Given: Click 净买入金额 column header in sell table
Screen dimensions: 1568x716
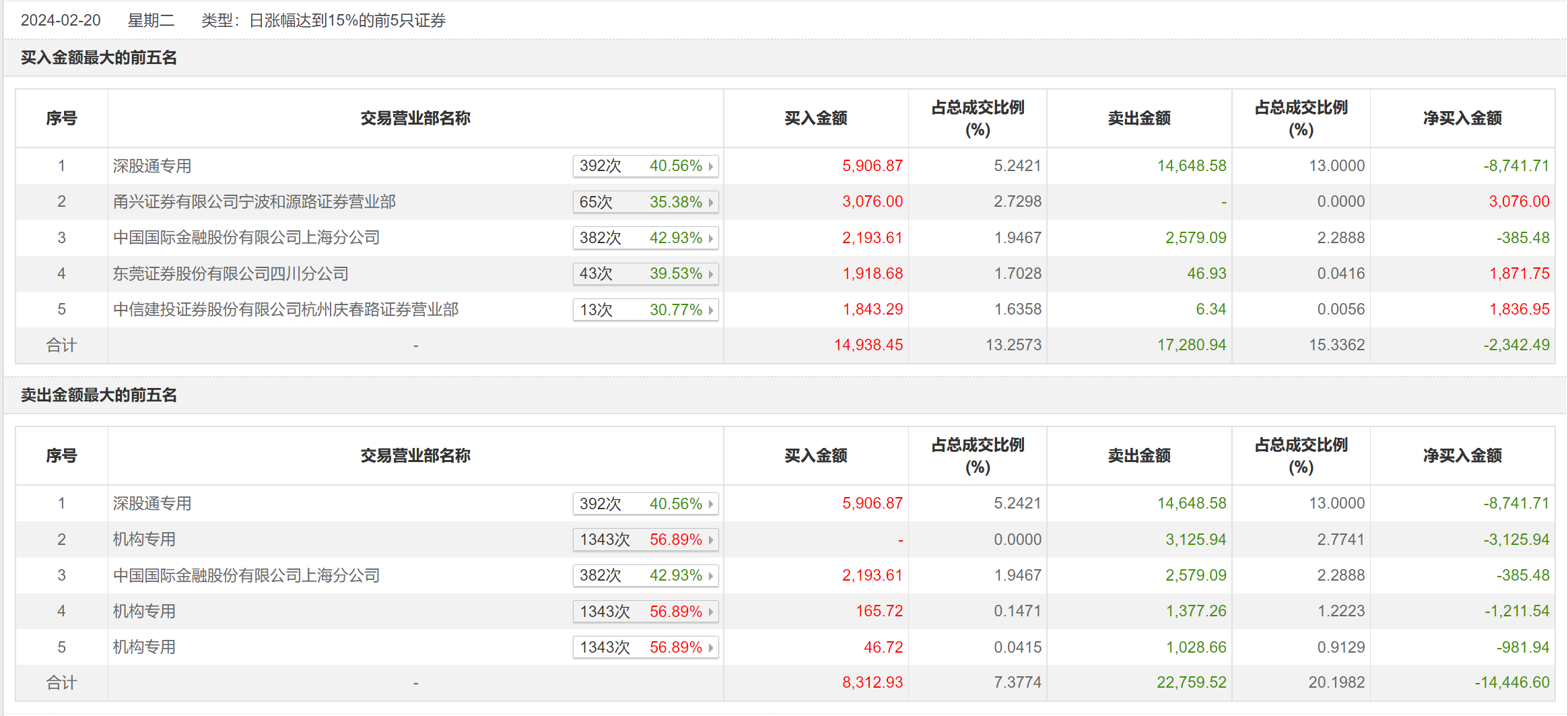Looking at the screenshot, I should tap(1462, 456).
